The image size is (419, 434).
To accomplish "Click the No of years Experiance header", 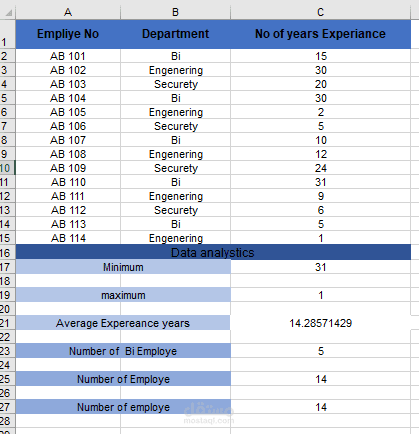I will pos(320,34).
